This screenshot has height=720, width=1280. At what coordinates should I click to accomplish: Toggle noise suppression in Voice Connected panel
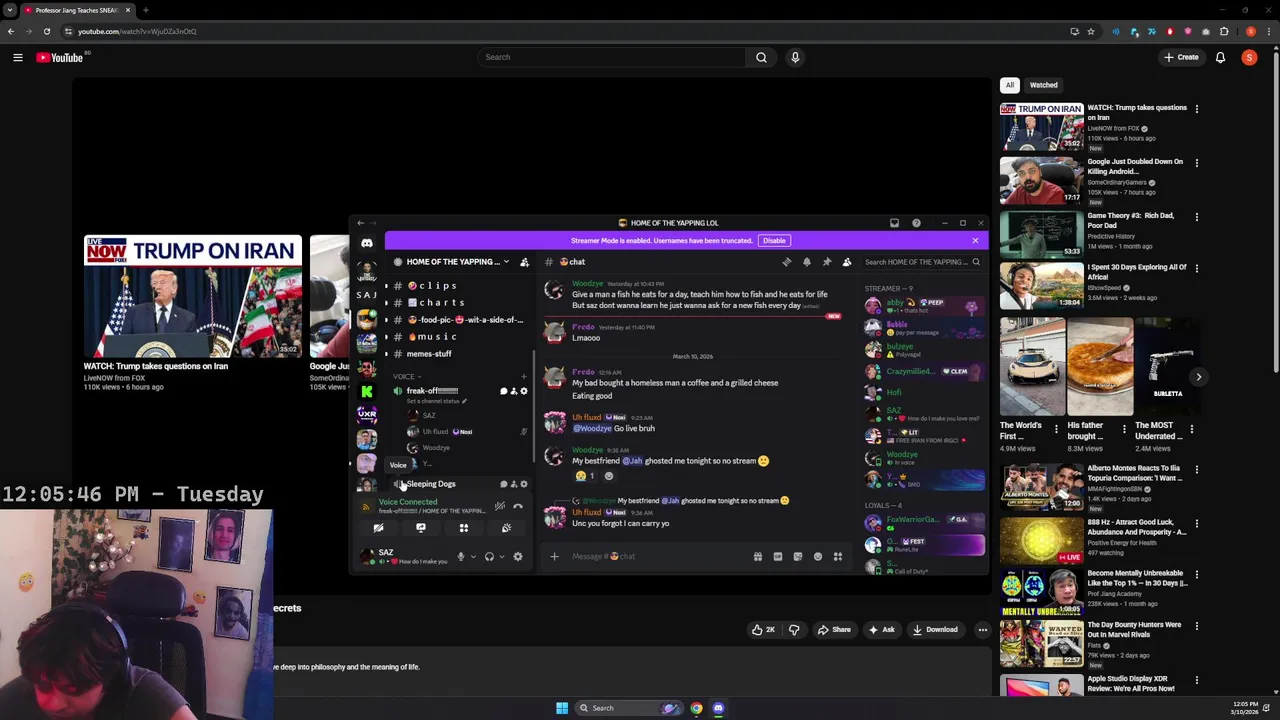click(499, 506)
